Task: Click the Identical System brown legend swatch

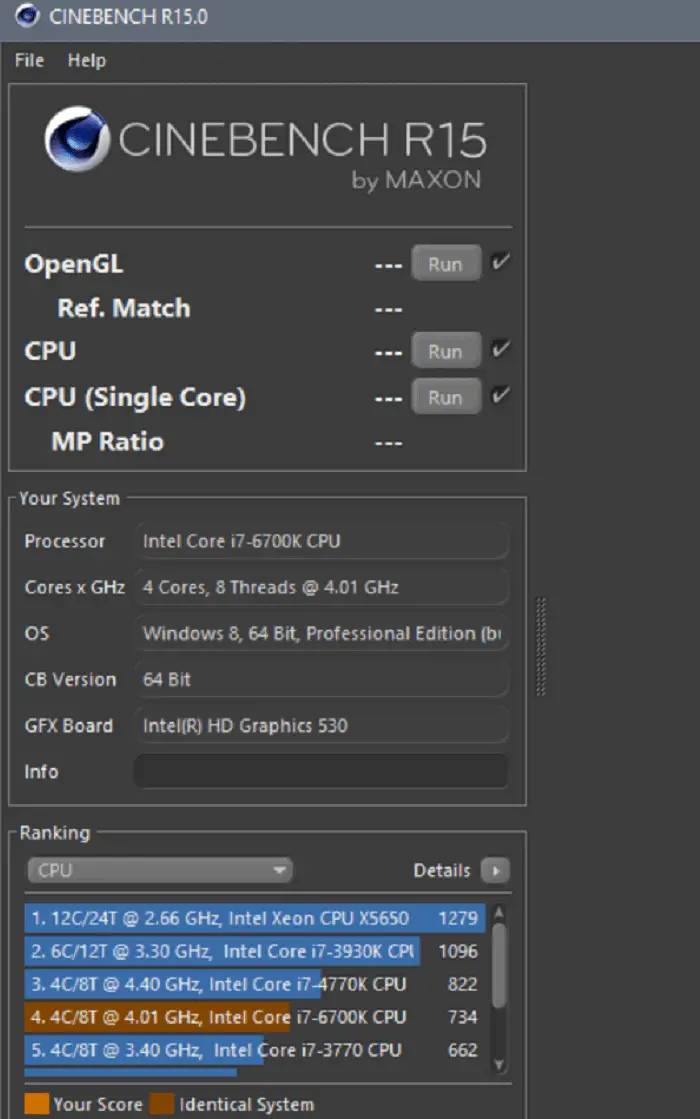Action: pyautogui.click(x=162, y=1104)
